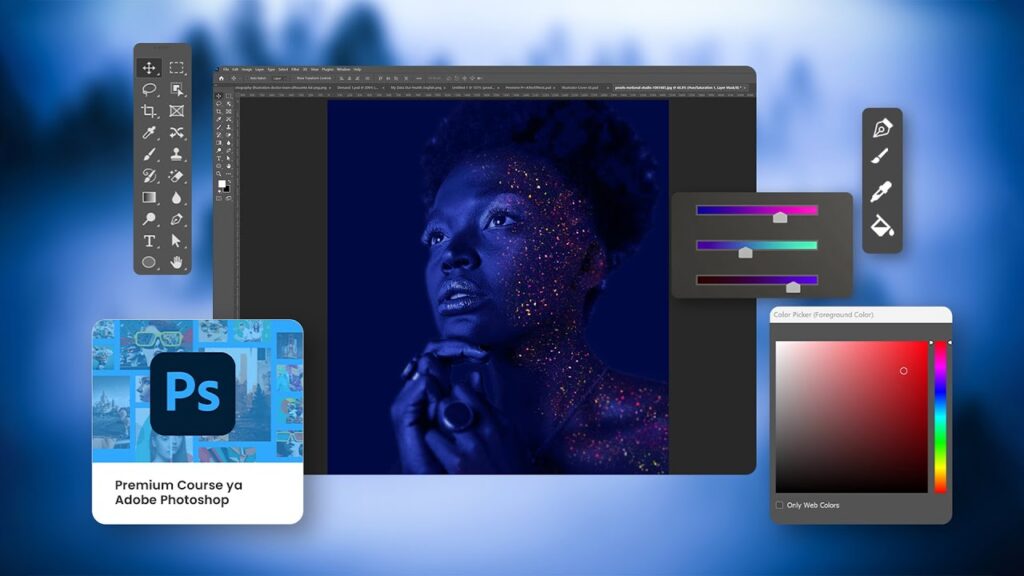
Task: Enable the Only Web Colors checkbox
Action: click(x=780, y=505)
